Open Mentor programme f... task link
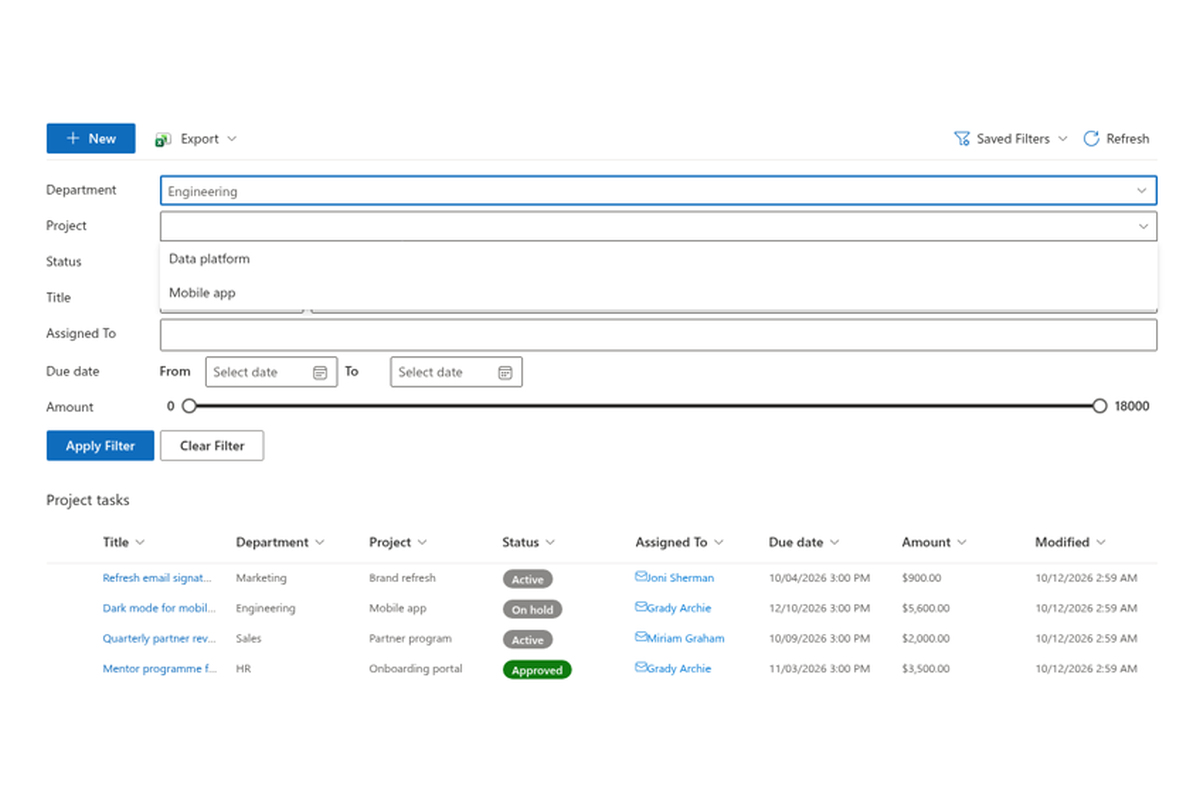1200x800 pixels. 159,669
